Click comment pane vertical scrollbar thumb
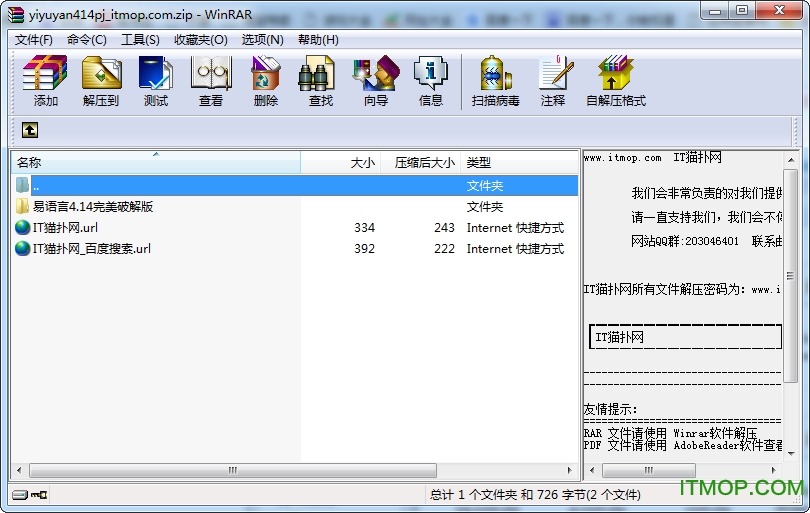The height and width of the screenshot is (513, 810). (x=790, y=275)
